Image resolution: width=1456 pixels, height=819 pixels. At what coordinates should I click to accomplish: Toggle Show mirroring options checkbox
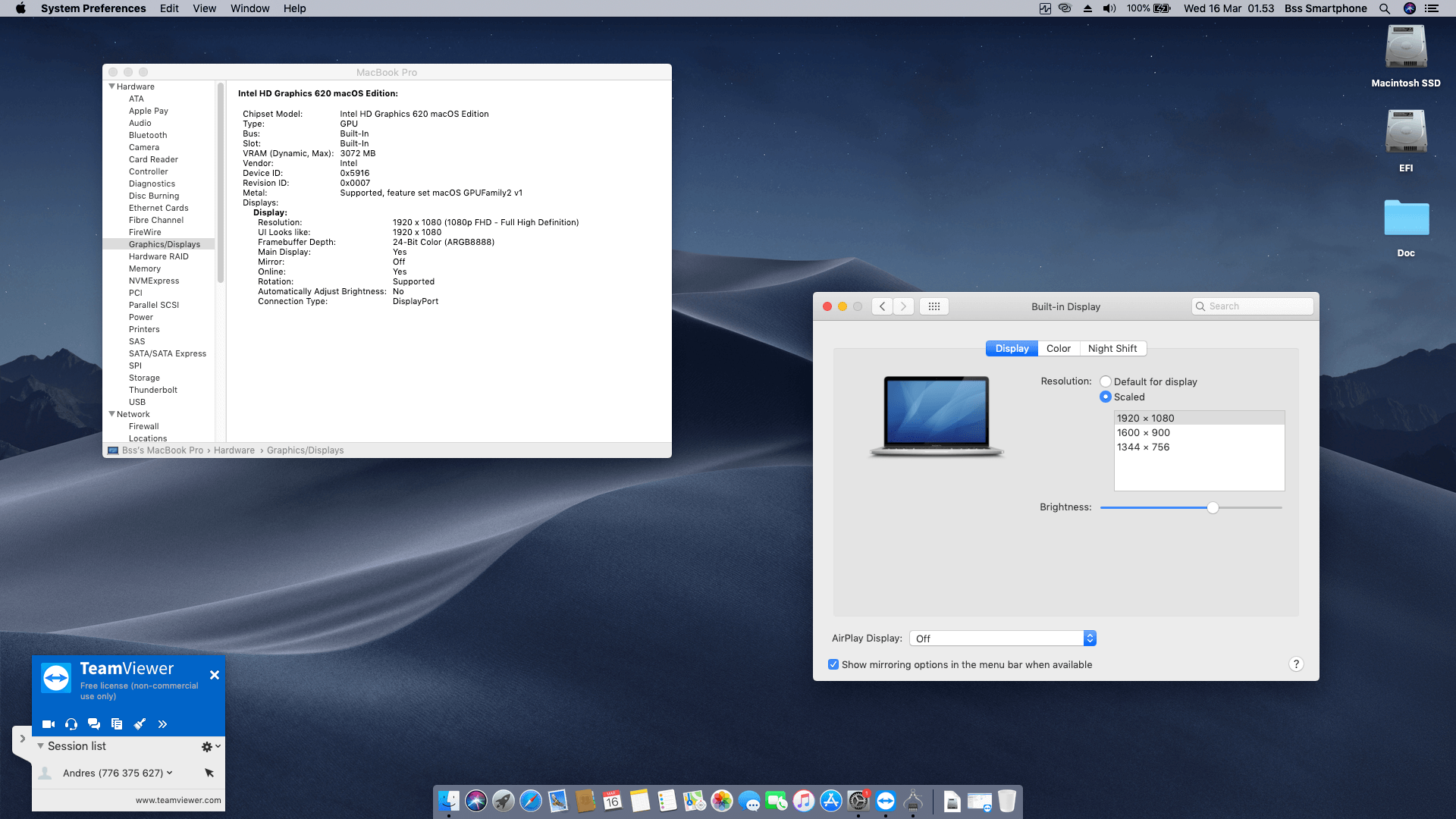833,664
